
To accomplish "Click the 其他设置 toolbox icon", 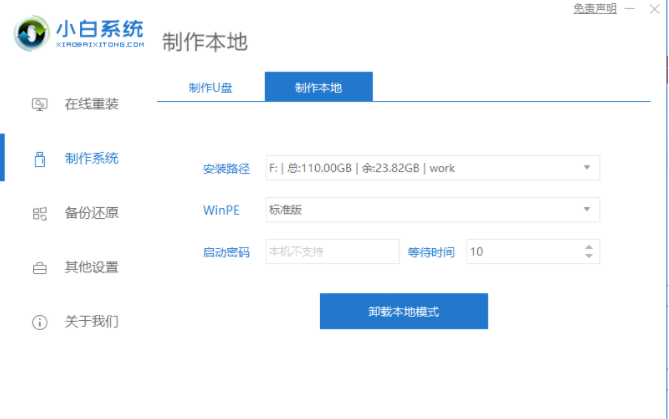I will (40, 268).
